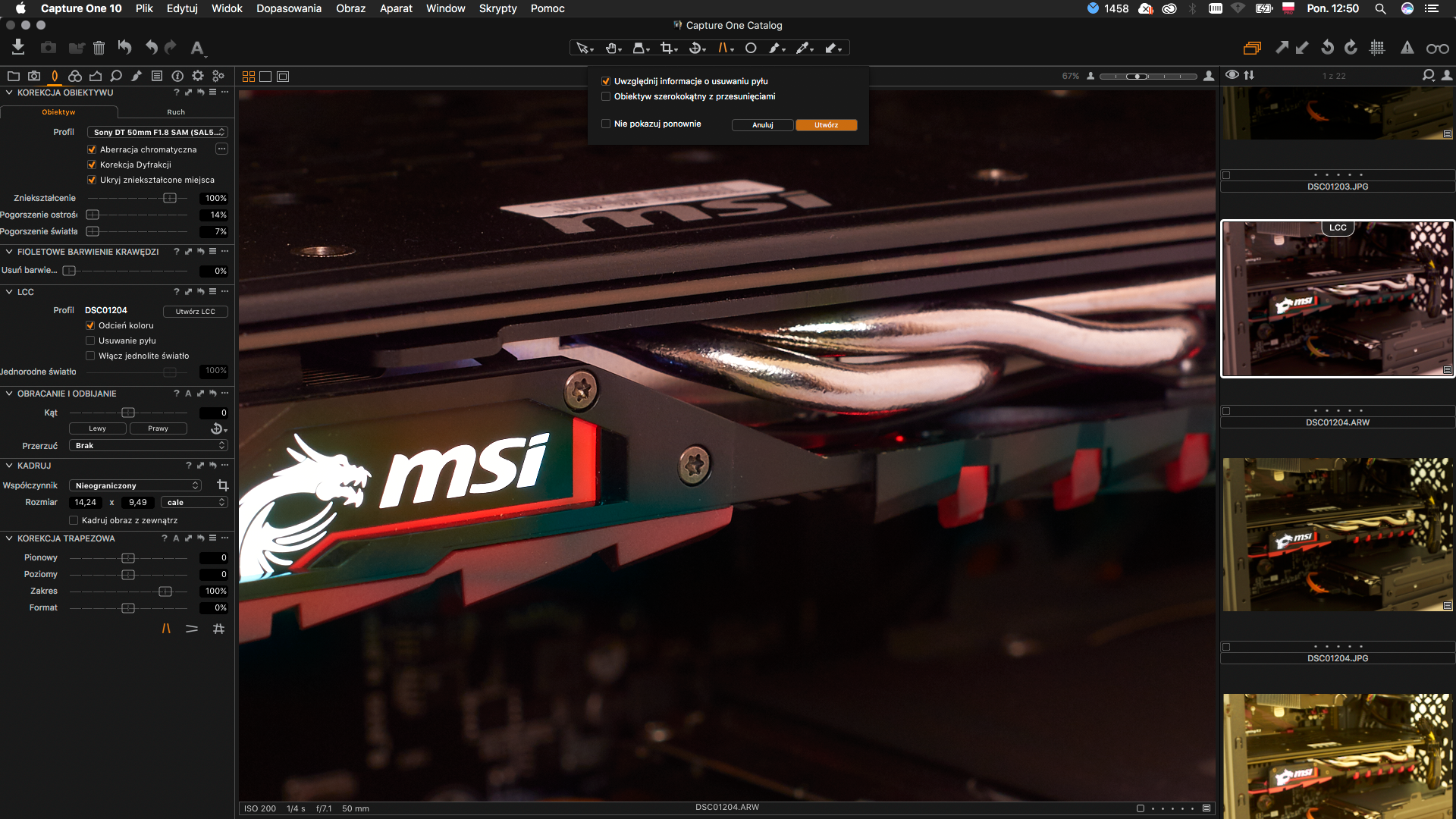Switch to multi-view grid viewer mode

[x=249, y=76]
